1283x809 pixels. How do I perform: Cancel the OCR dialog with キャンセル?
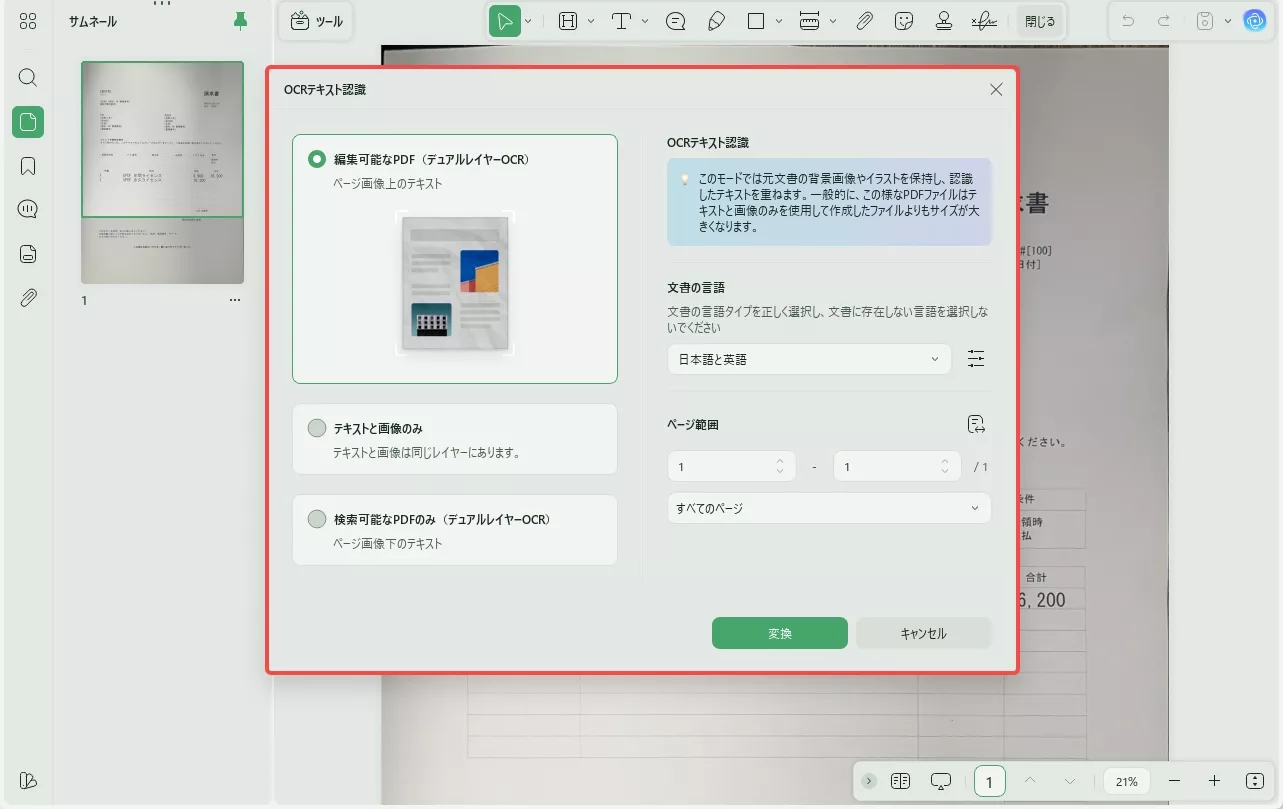click(x=923, y=632)
